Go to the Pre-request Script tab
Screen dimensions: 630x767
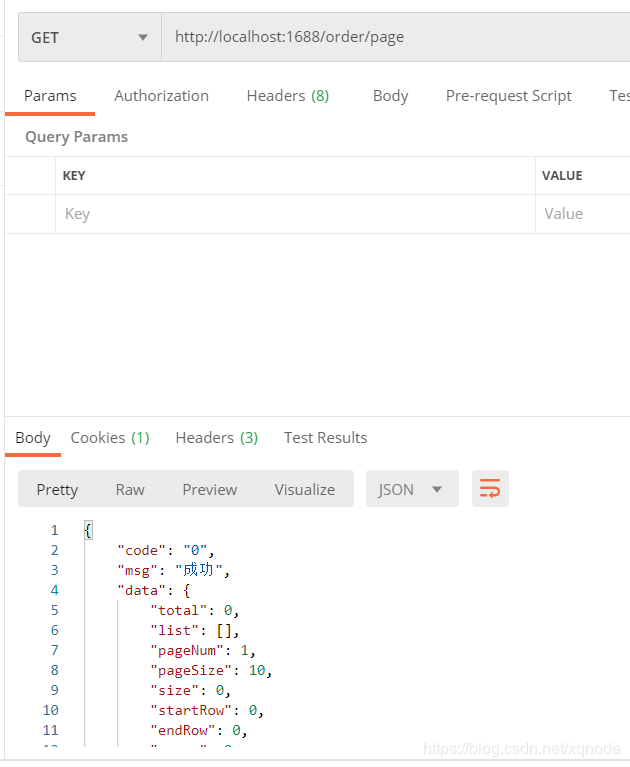pyautogui.click(x=508, y=96)
